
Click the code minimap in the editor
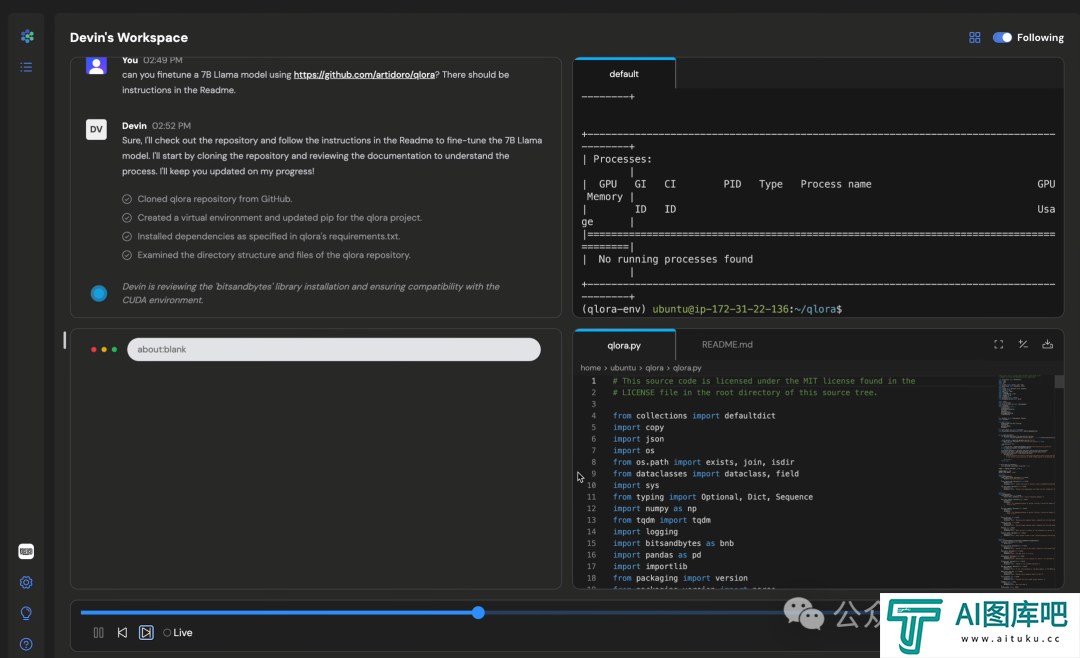[1025, 481]
